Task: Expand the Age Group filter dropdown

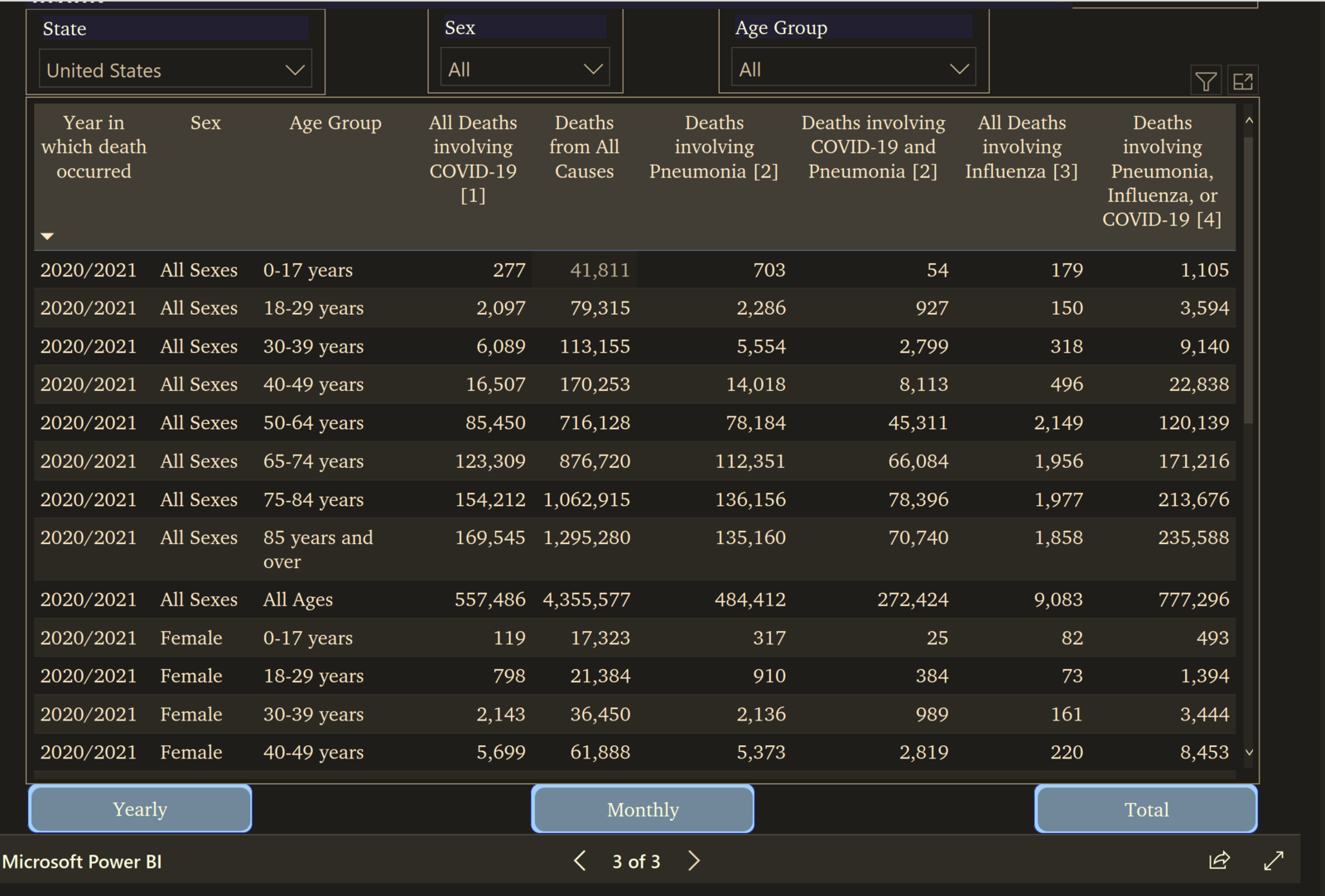Action: coord(853,70)
